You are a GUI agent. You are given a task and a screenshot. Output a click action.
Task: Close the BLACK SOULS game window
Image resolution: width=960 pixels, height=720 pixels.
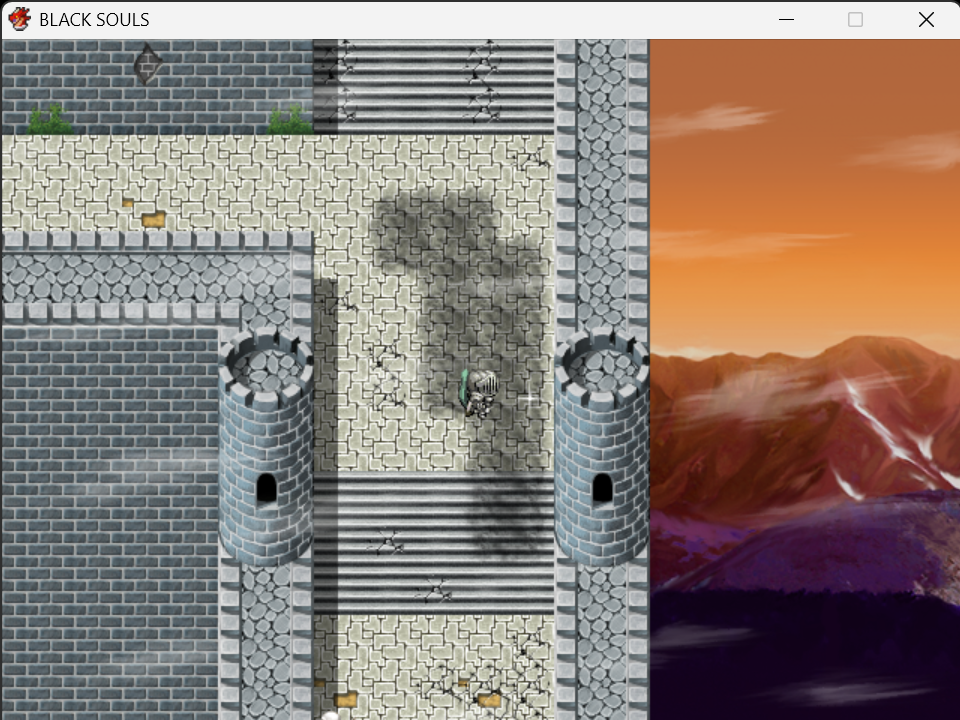coord(926,20)
